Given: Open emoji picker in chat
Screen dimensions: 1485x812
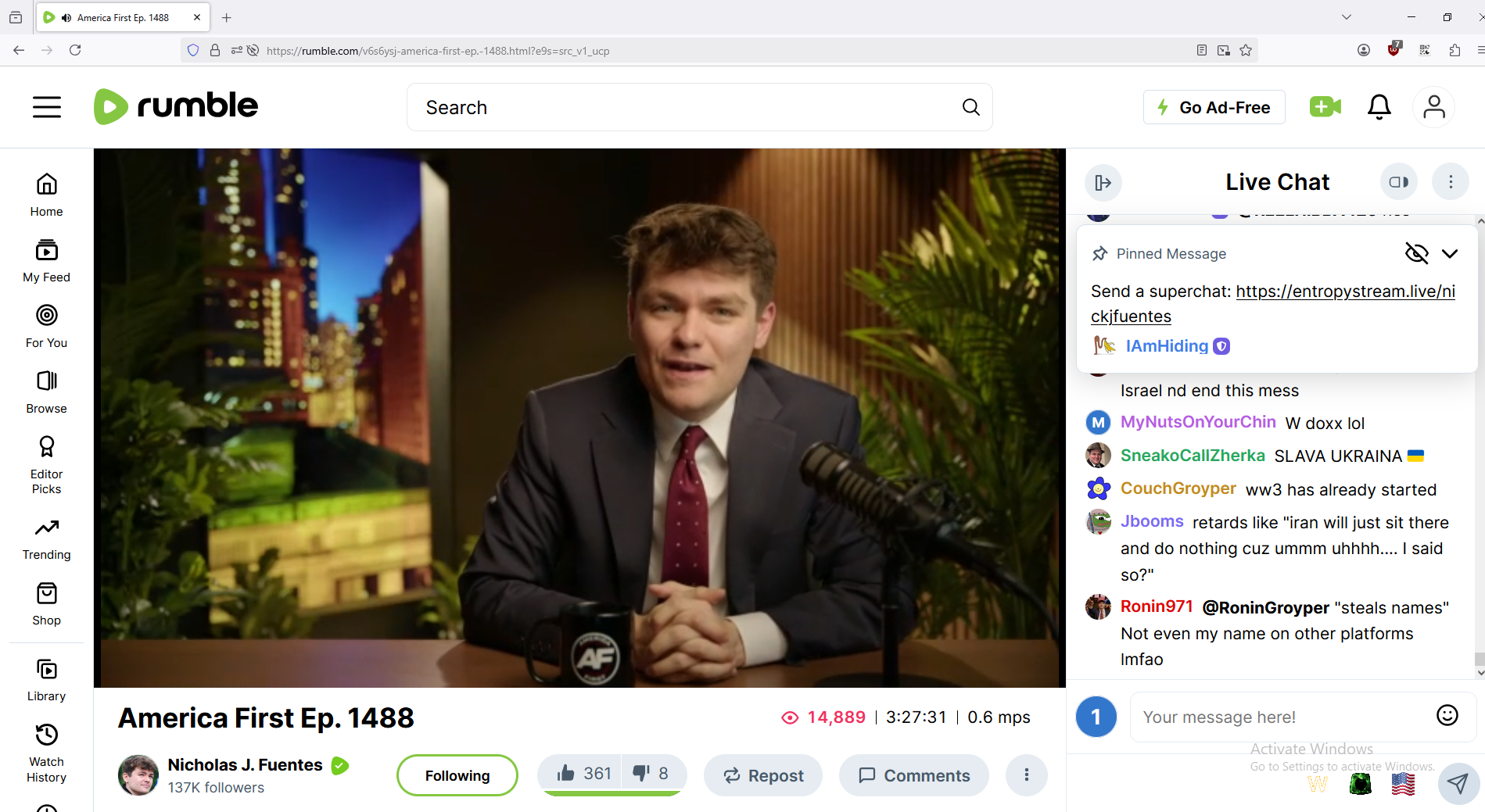Looking at the screenshot, I should pos(1447,715).
